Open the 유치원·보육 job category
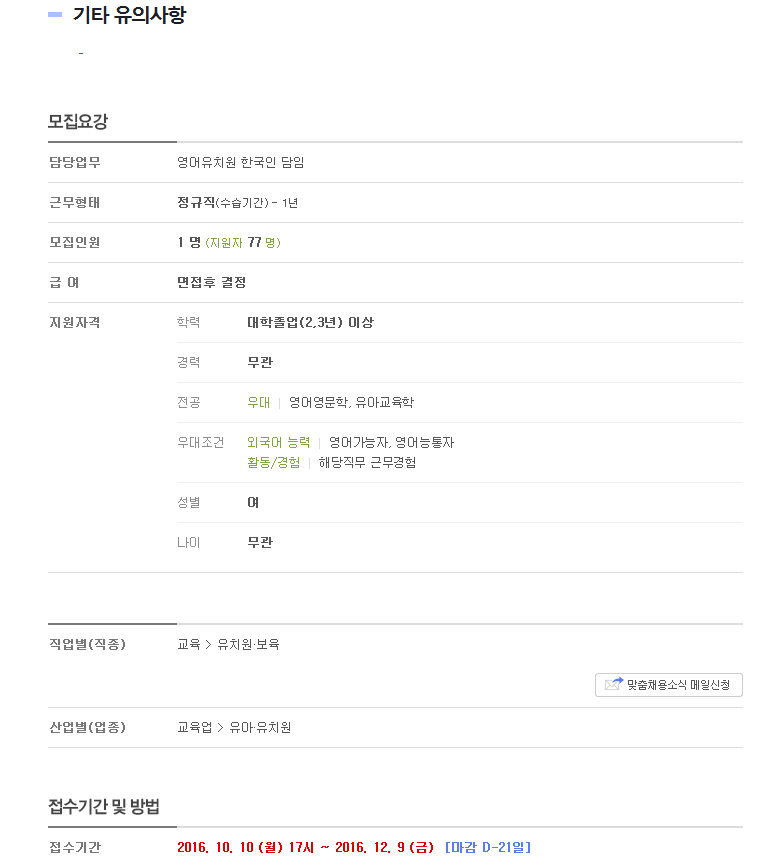 coord(248,644)
